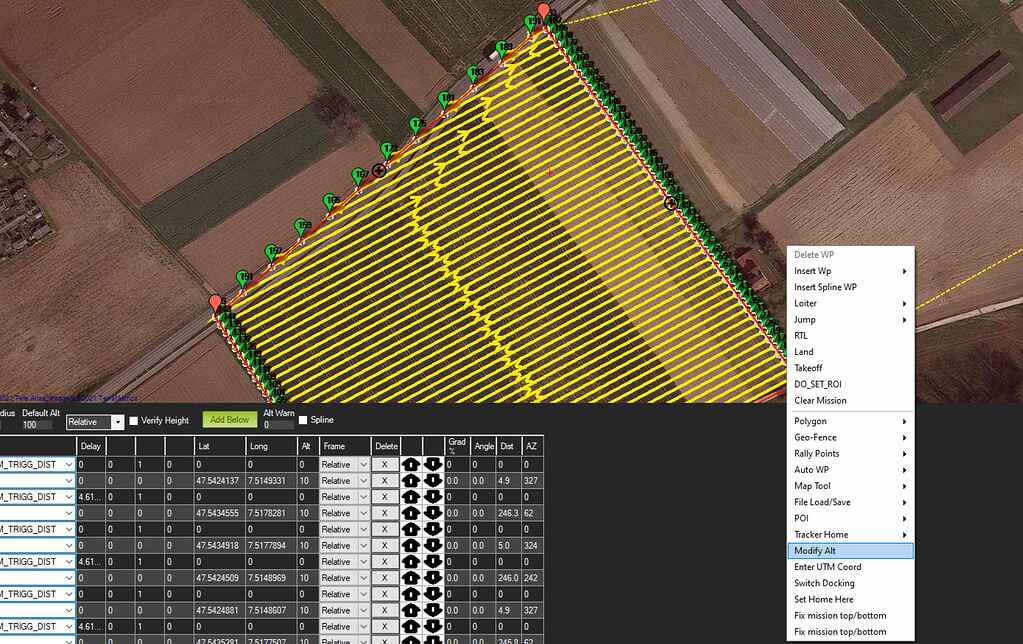Open the Relative altitude frame dropdown
The width and height of the screenshot is (1023, 644).
coord(94,420)
